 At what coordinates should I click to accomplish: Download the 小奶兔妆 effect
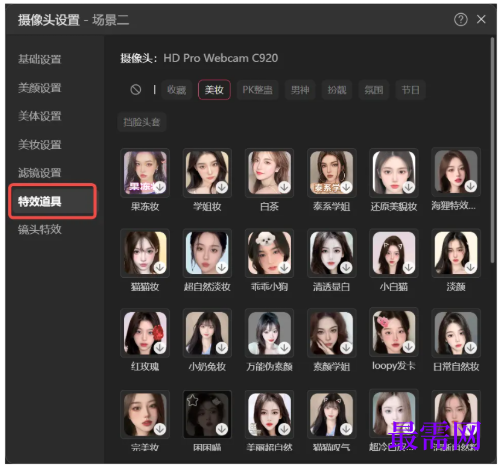222,348
